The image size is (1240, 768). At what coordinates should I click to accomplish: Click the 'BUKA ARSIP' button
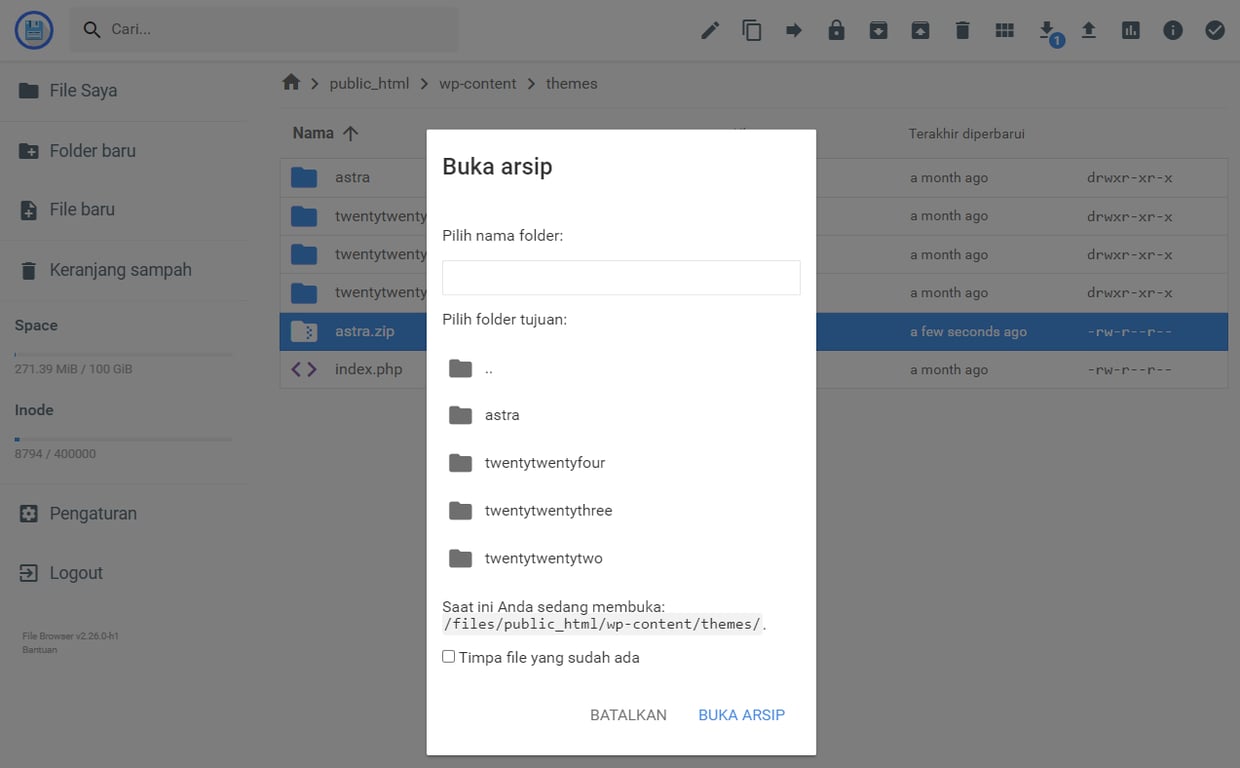pos(741,714)
